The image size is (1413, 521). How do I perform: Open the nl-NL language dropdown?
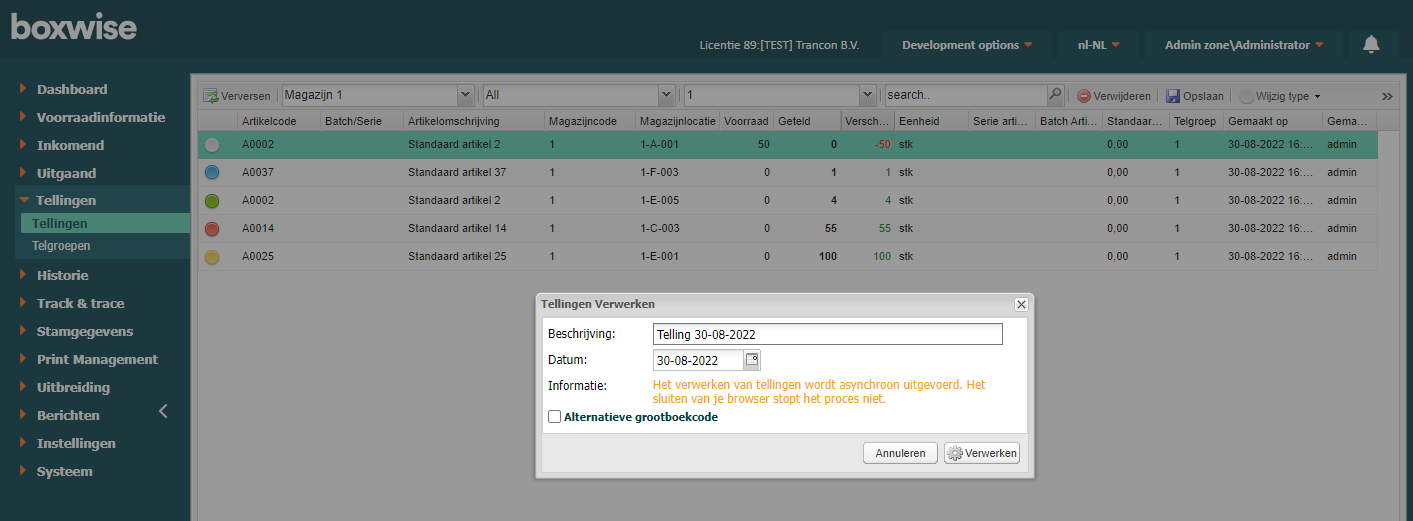pyautogui.click(x=1098, y=45)
